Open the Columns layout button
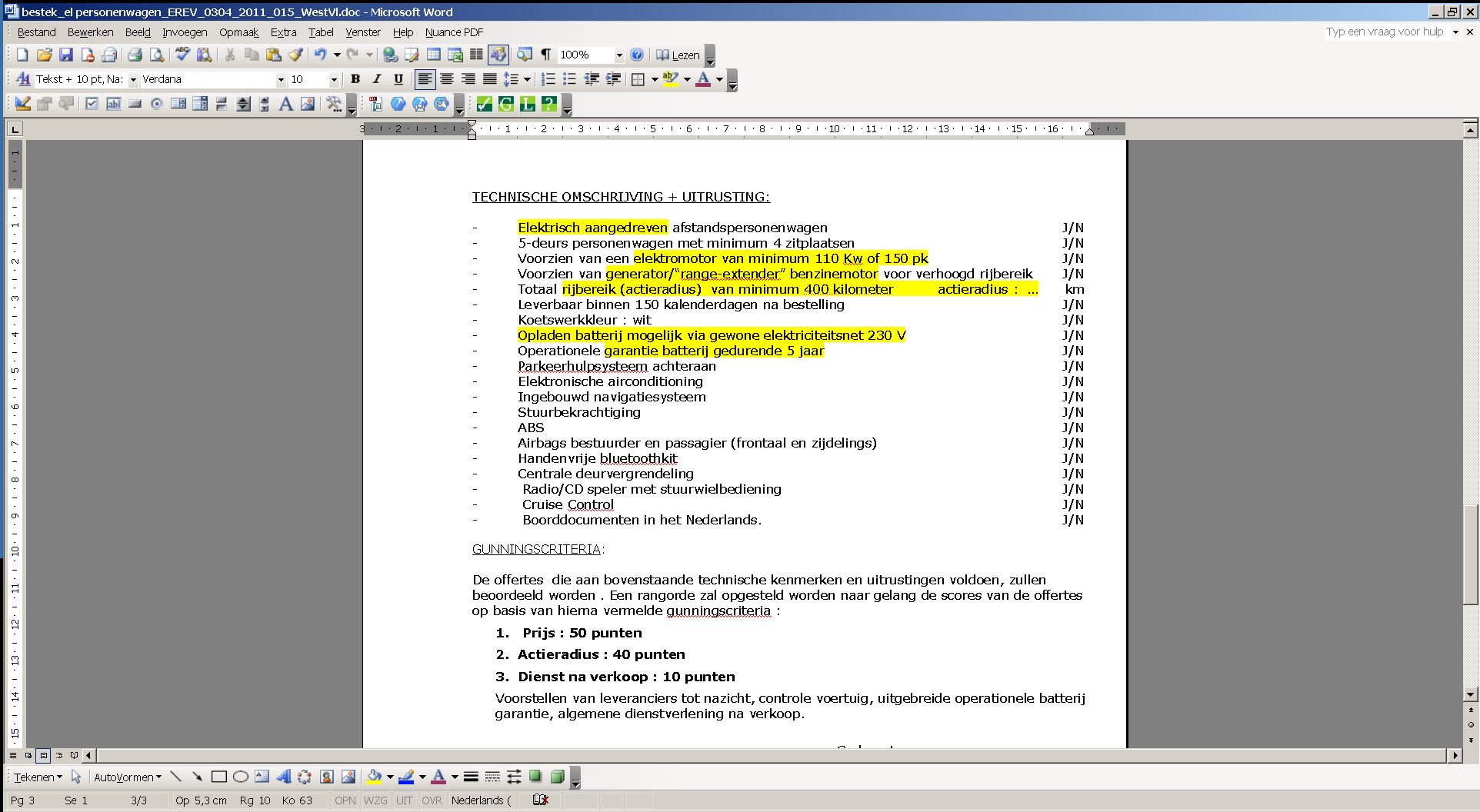The image size is (1480, 812). point(477,55)
